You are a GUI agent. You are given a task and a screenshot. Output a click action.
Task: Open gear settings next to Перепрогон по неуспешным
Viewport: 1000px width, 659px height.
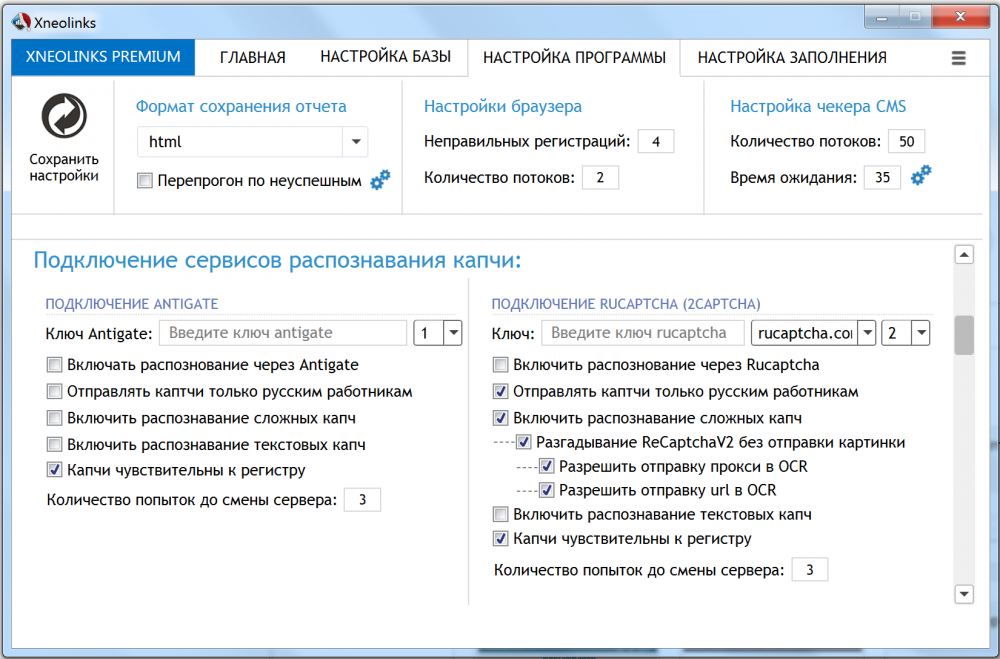pyautogui.click(x=380, y=180)
